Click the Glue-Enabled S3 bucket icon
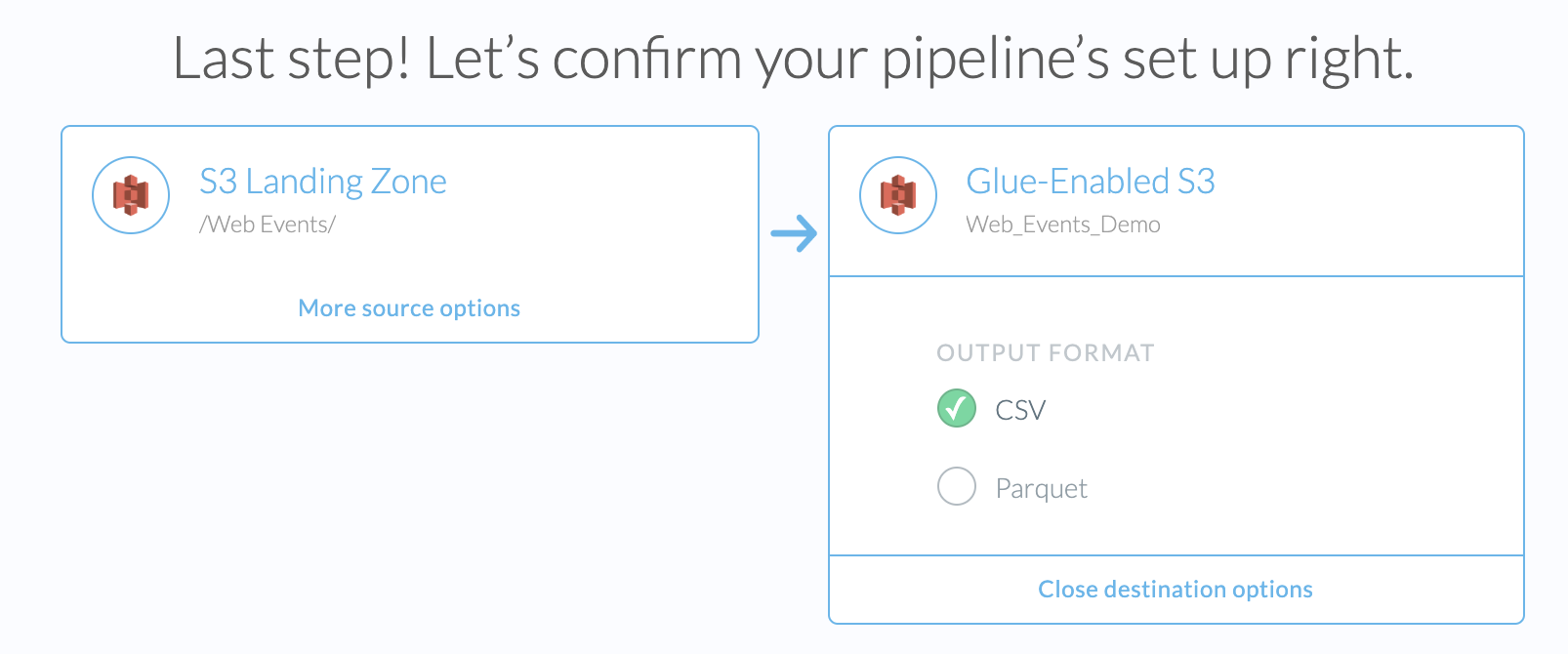Screen dimensions: 1568x654 click(x=898, y=195)
